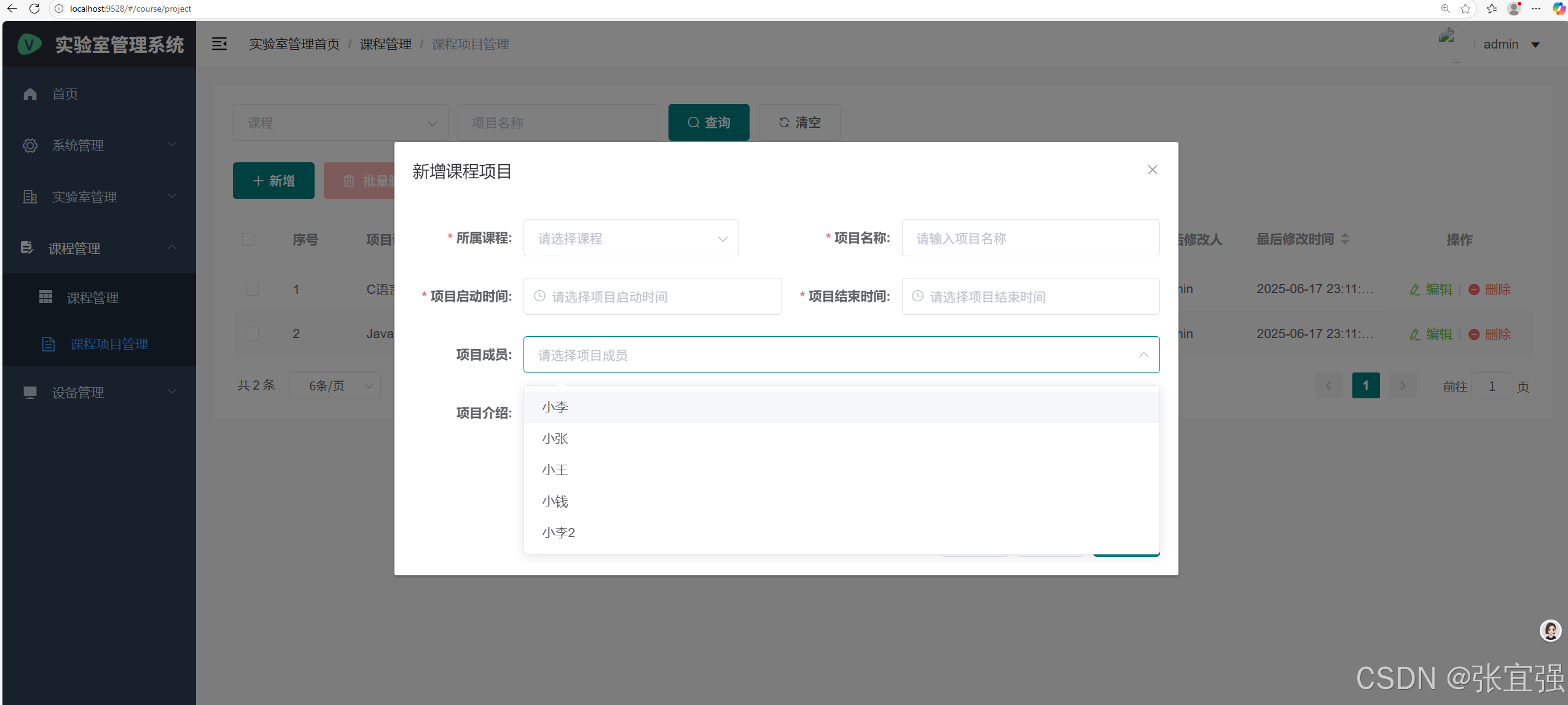
Task: Click the sidebar collapse hamburger icon
Action: [x=219, y=44]
